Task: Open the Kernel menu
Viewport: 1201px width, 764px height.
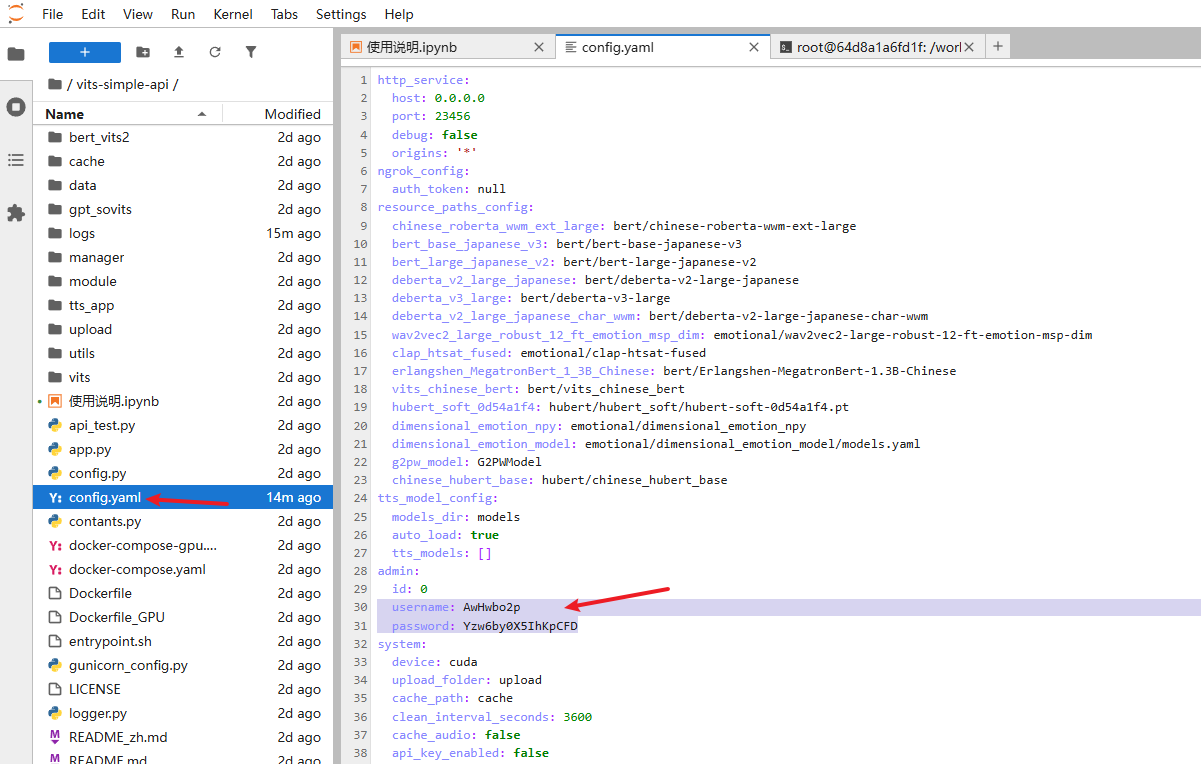Action: [233, 14]
